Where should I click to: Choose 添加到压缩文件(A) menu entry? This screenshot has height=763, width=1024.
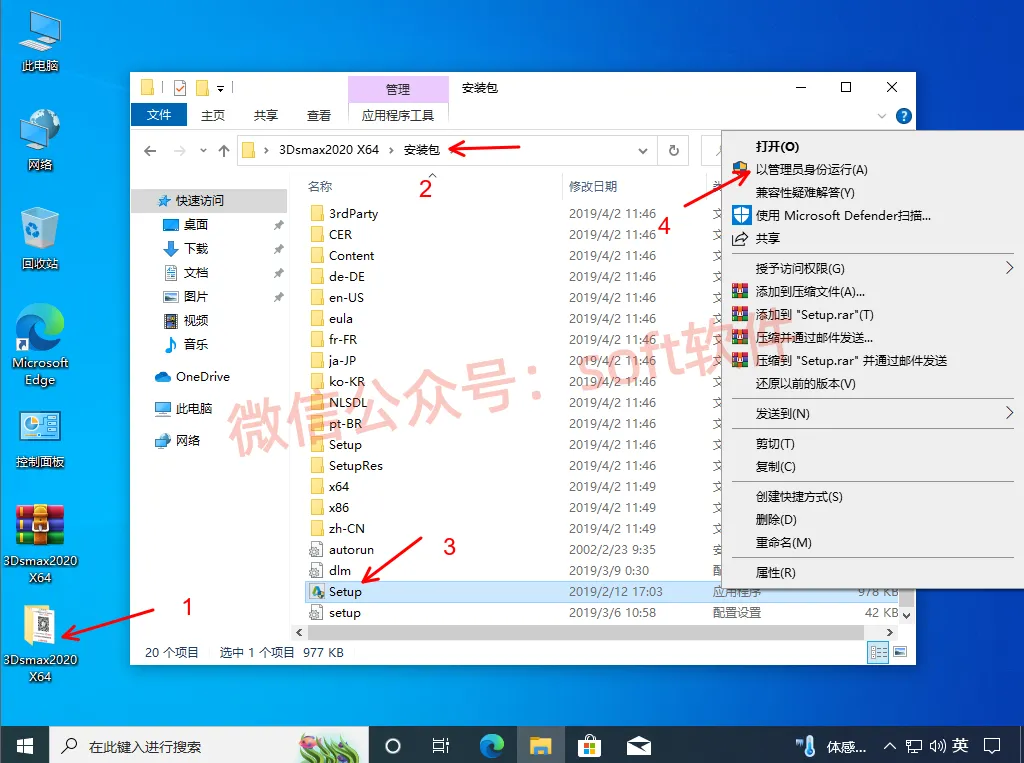(x=810, y=291)
